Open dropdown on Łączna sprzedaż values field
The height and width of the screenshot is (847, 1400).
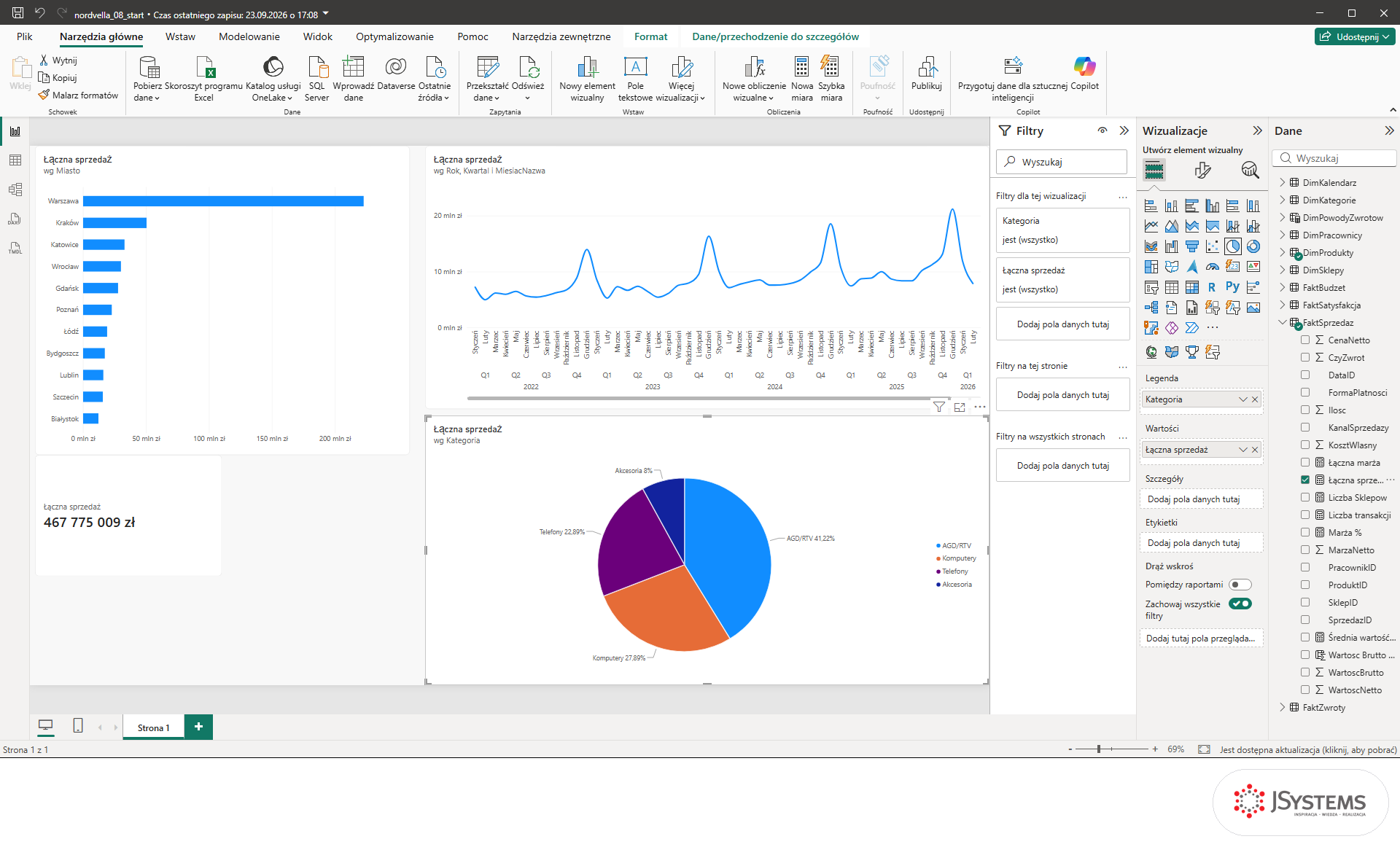pyautogui.click(x=1243, y=450)
